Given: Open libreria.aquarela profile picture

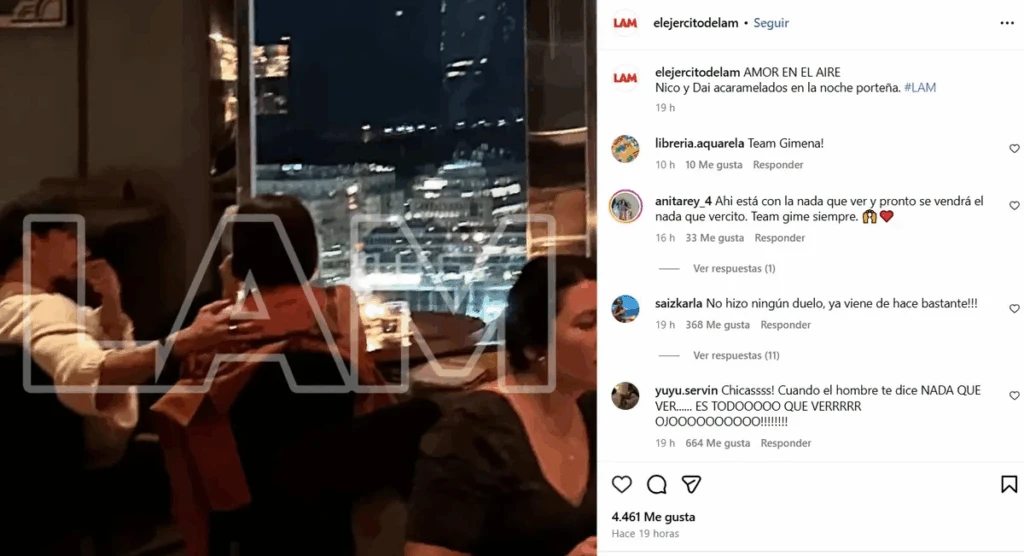Looking at the screenshot, I should click(x=625, y=149).
